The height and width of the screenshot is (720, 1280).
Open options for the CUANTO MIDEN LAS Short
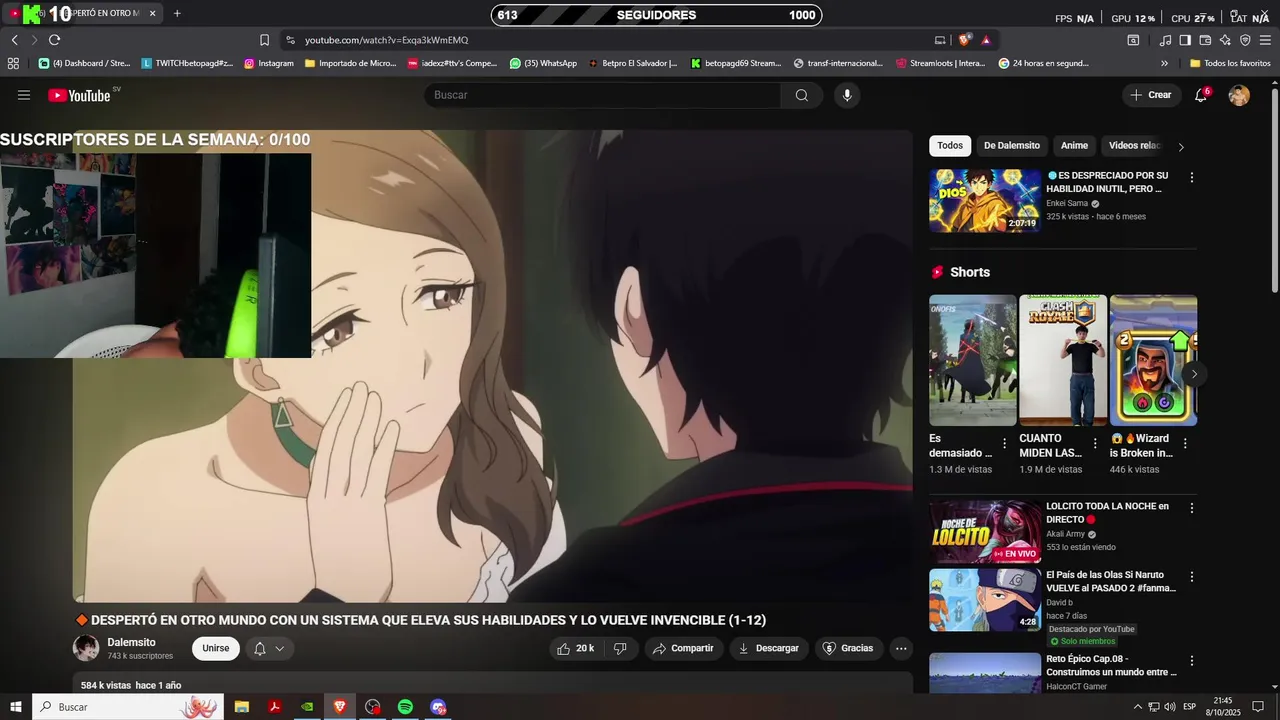click(x=1095, y=444)
